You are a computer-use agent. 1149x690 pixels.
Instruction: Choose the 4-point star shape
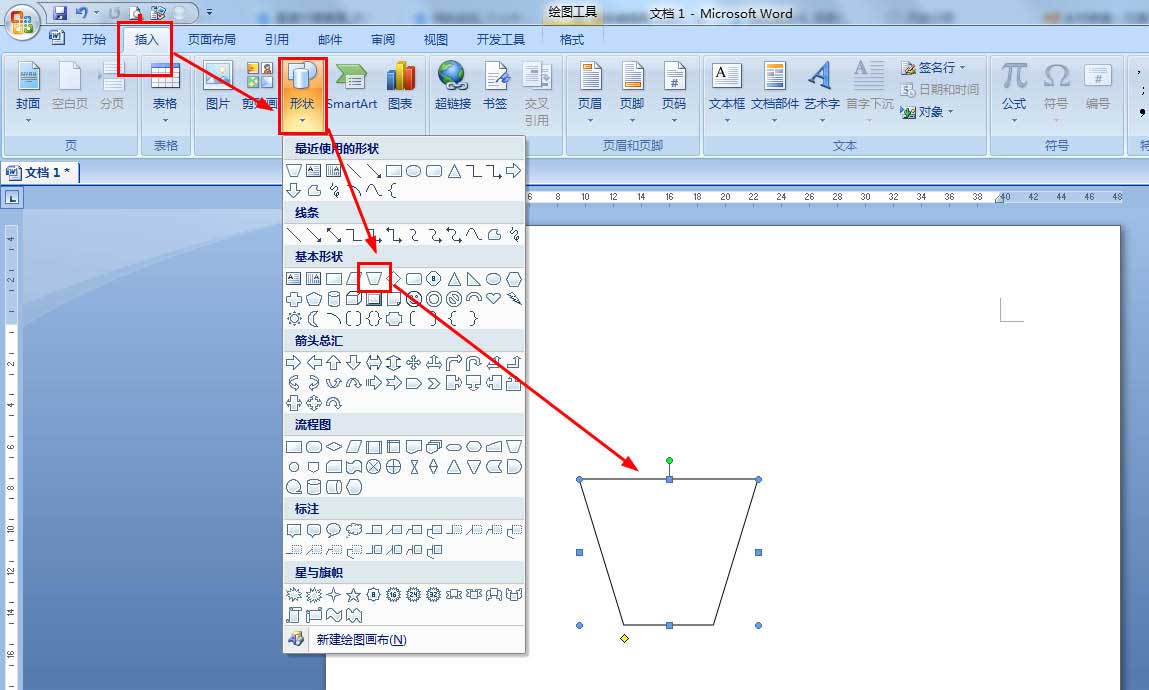coord(333,595)
